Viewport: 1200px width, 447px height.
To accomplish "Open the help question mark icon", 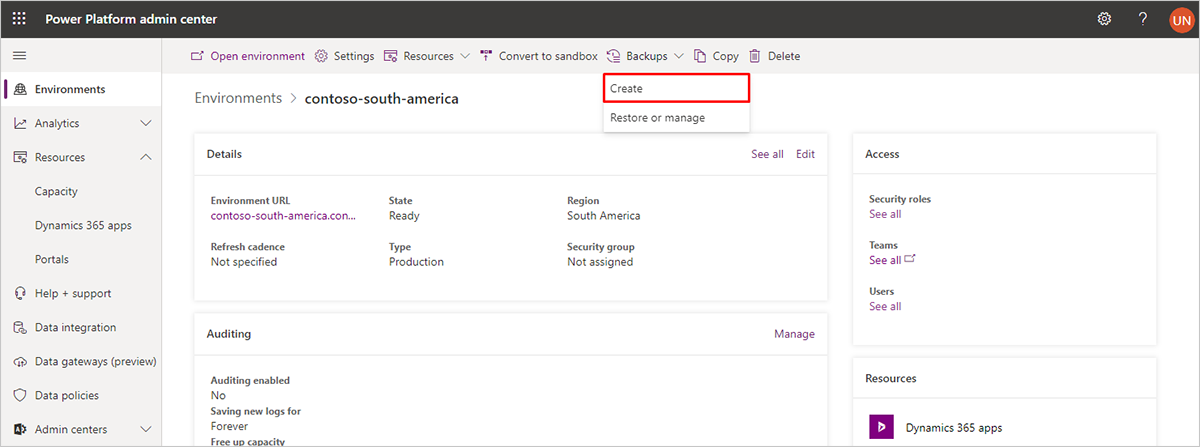I will pos(1142,19).
